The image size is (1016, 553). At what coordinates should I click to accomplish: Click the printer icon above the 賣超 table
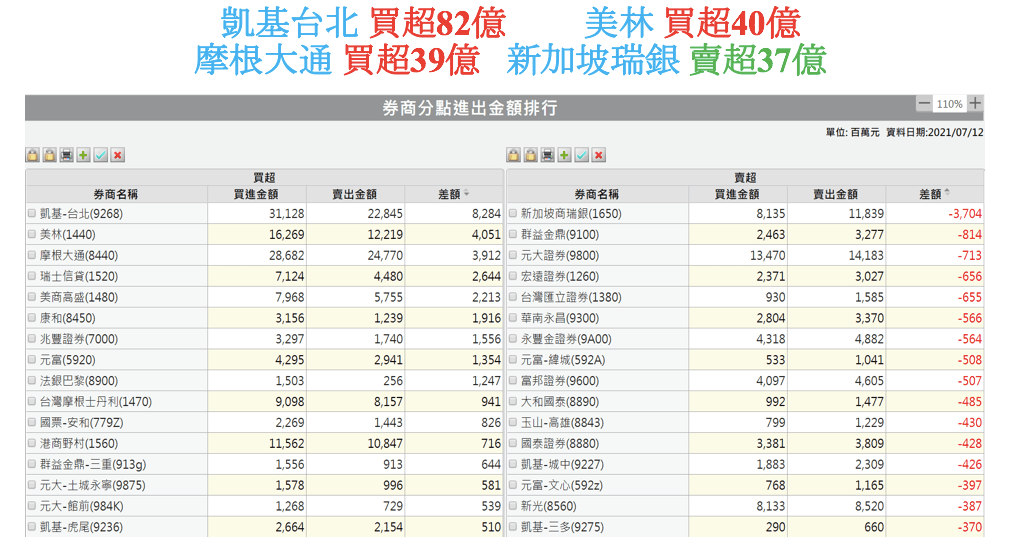(547, 155)
